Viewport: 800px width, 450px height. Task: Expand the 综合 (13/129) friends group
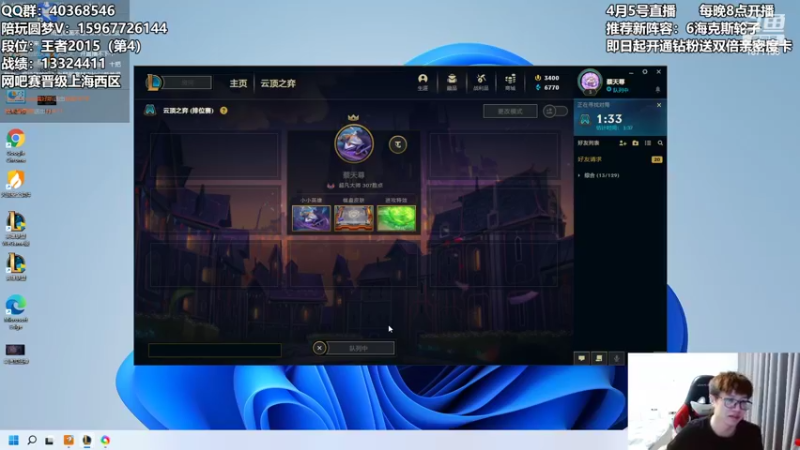pos(598,175)
